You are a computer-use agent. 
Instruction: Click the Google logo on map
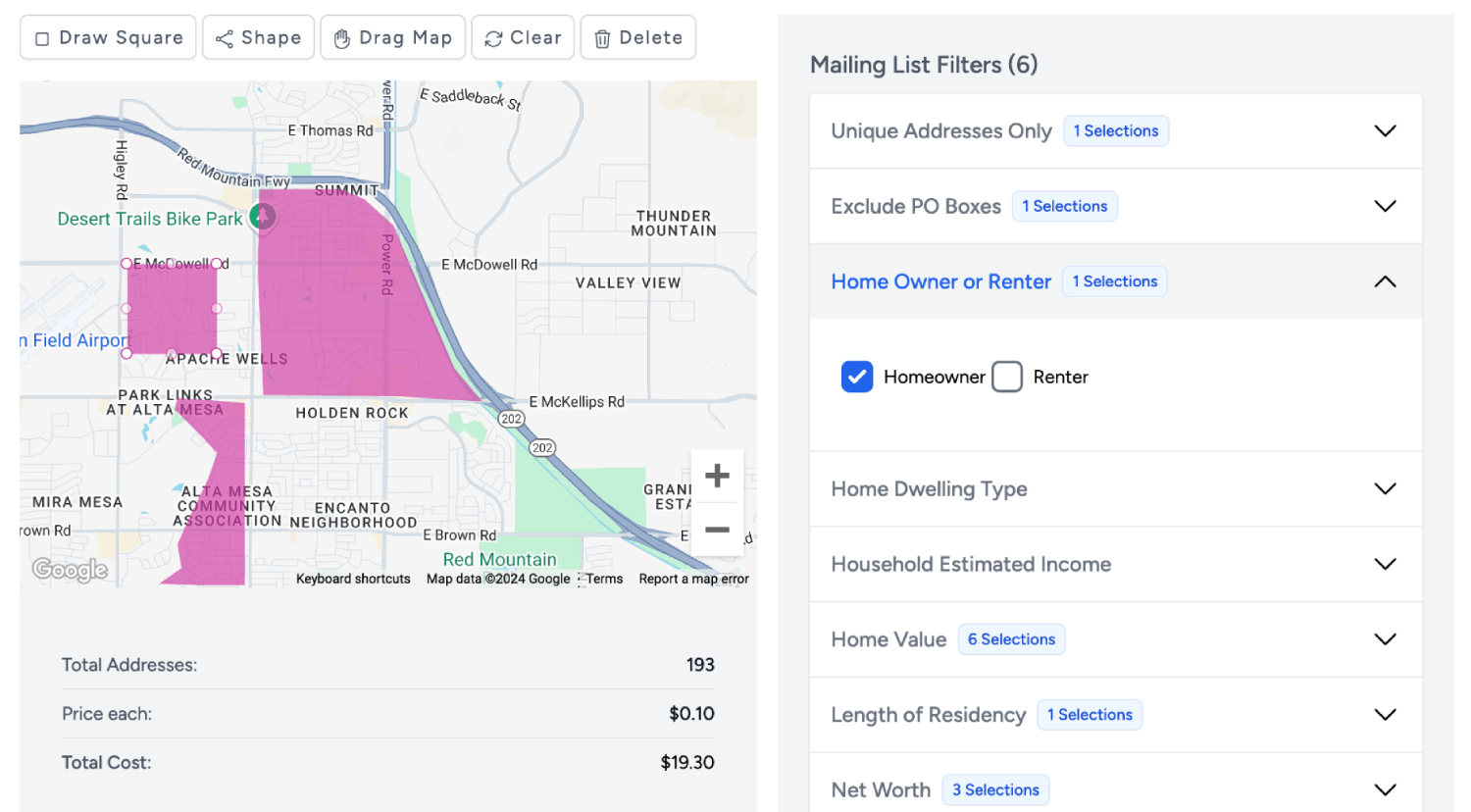(70, 569)
